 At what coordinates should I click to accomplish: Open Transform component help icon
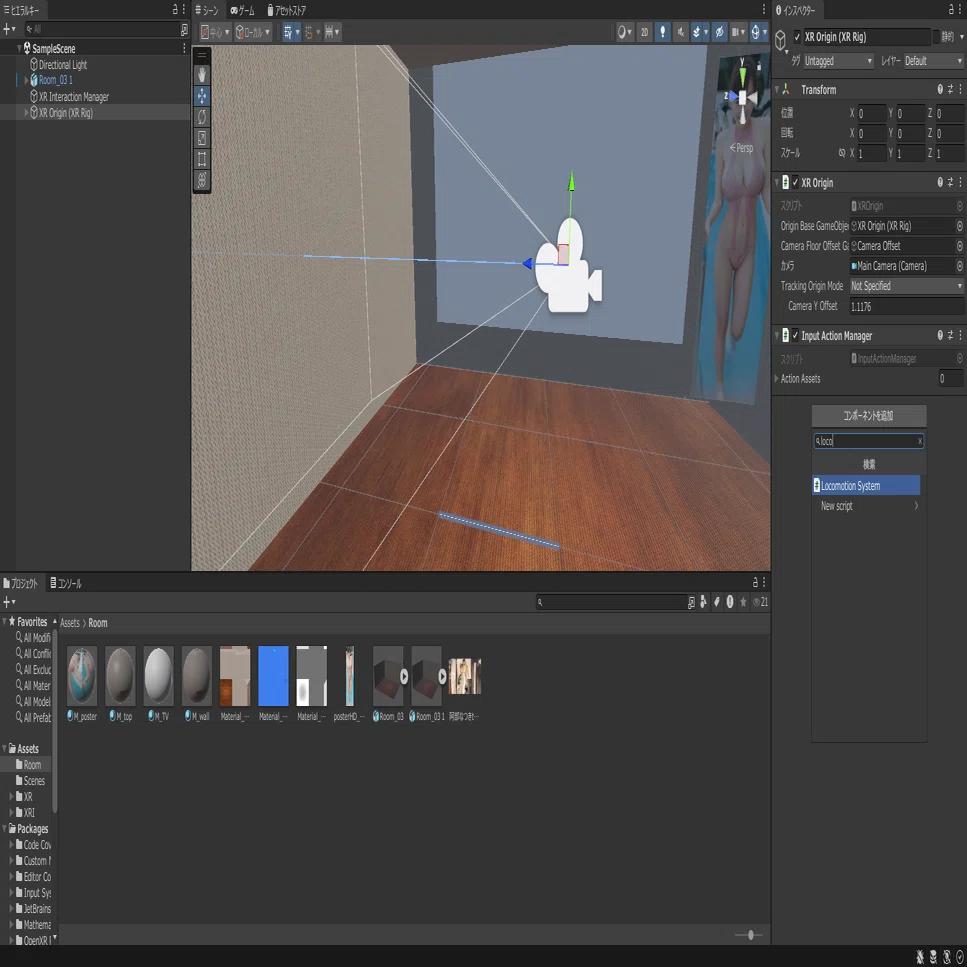point(940,90)
